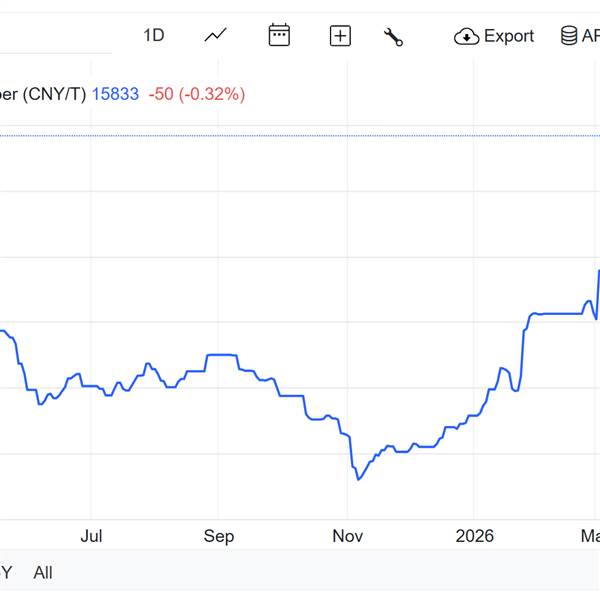Click the API database icon

pyautogui.click(x=568, y=36)
